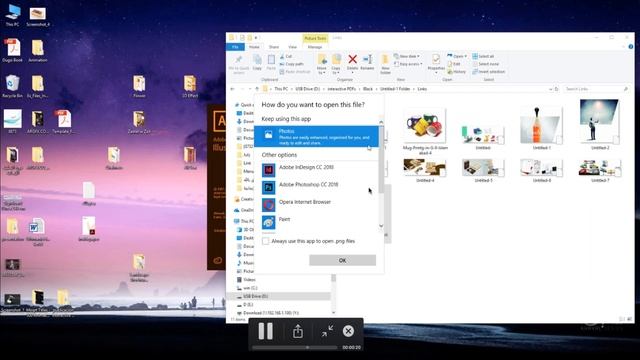This screenshot has width=640, height=360.
Task: Click Explorer up-one-level arrow
Action: [x=257, y=89]
